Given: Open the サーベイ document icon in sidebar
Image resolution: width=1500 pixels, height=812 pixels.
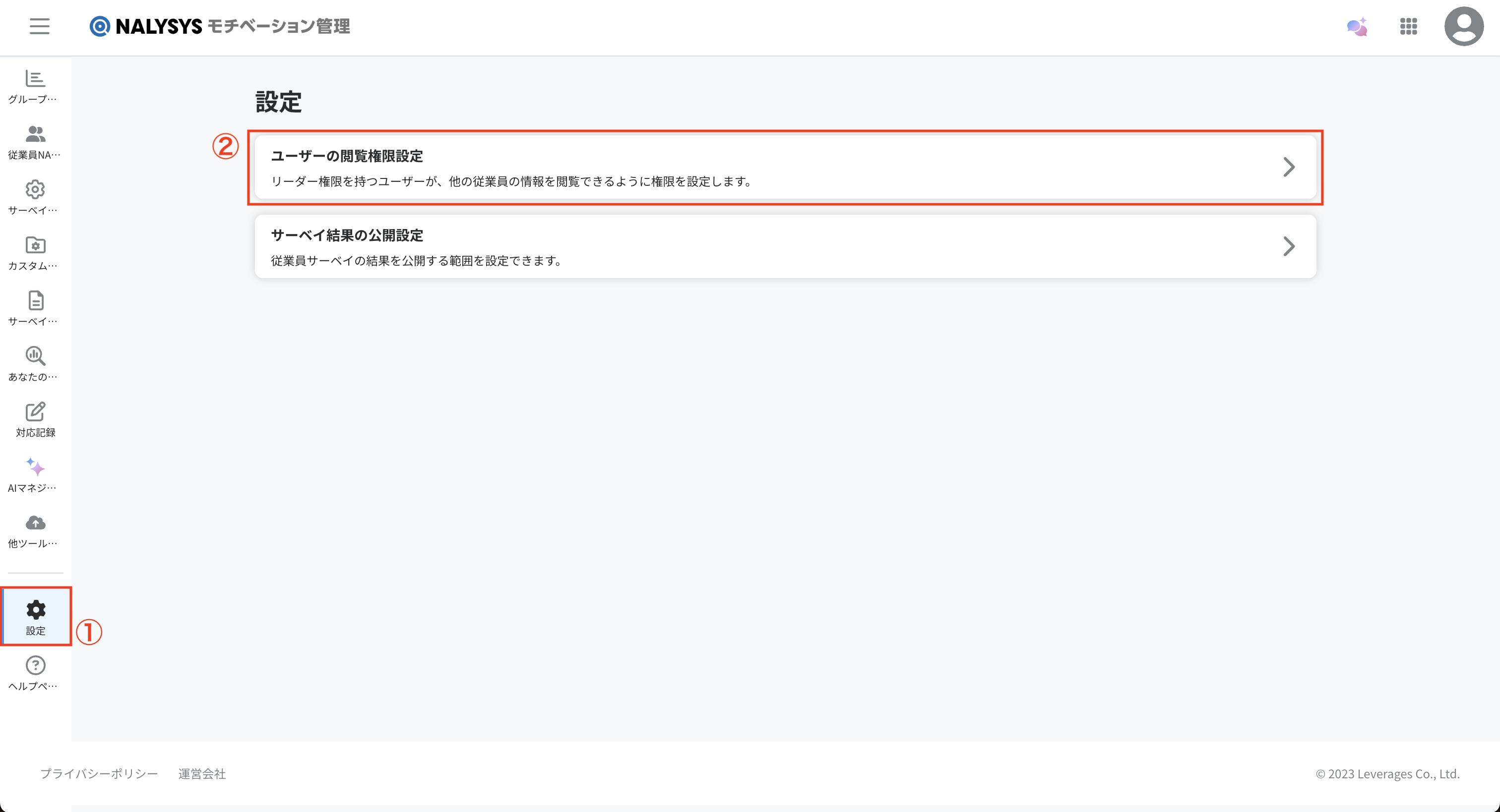Looking at the screenshot, I should 36,301.
